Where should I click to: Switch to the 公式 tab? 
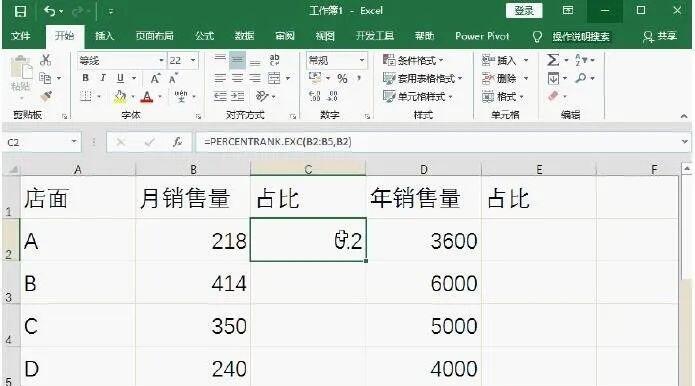[x=204, y=36]
